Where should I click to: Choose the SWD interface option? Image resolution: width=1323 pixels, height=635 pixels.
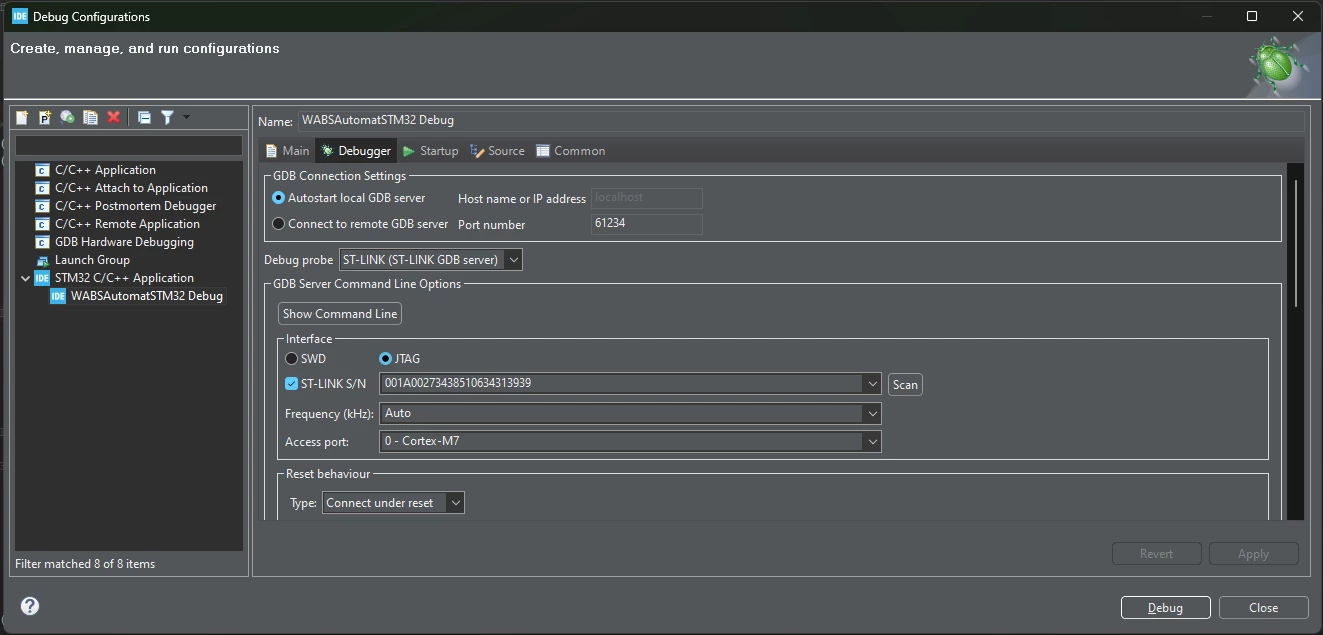click(305, 358)
